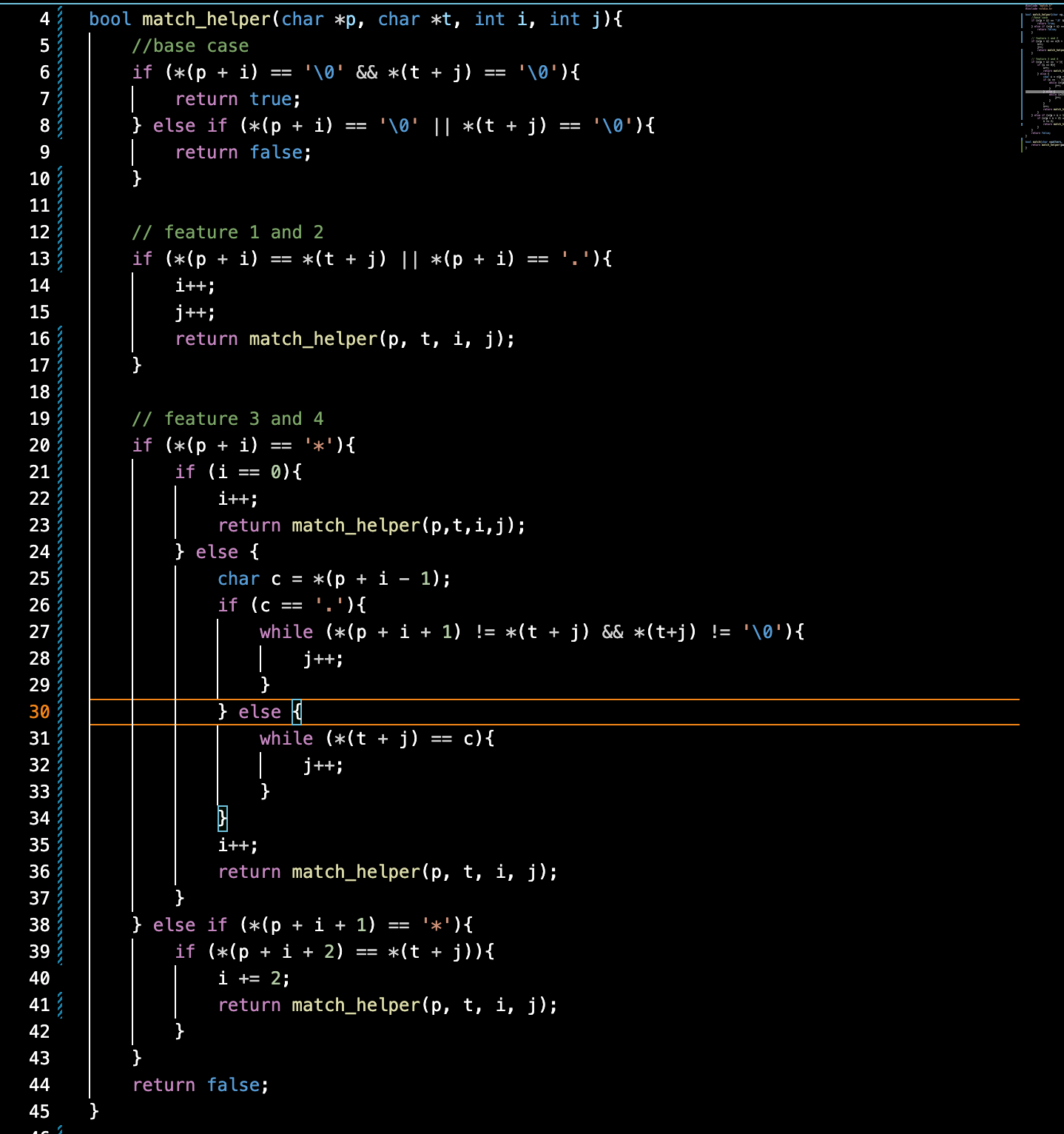1064x1134 pixels.
Task: Click the code minimap preview
Action: 1043,74
